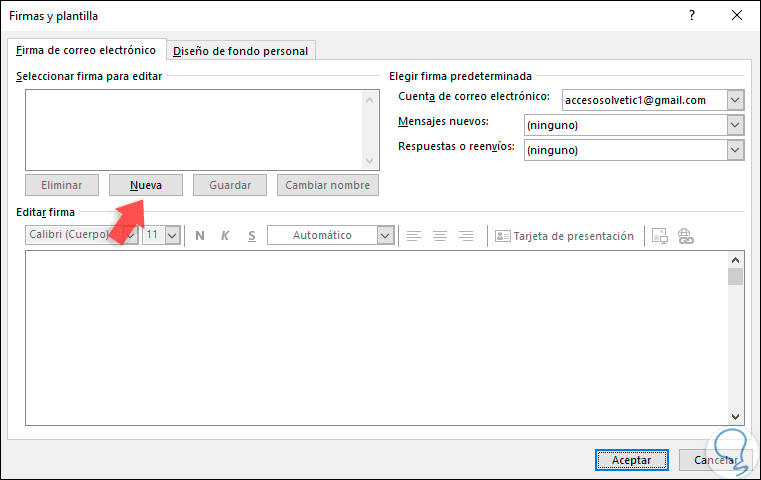Toggle italic (K) formatting

pos(225,236)
